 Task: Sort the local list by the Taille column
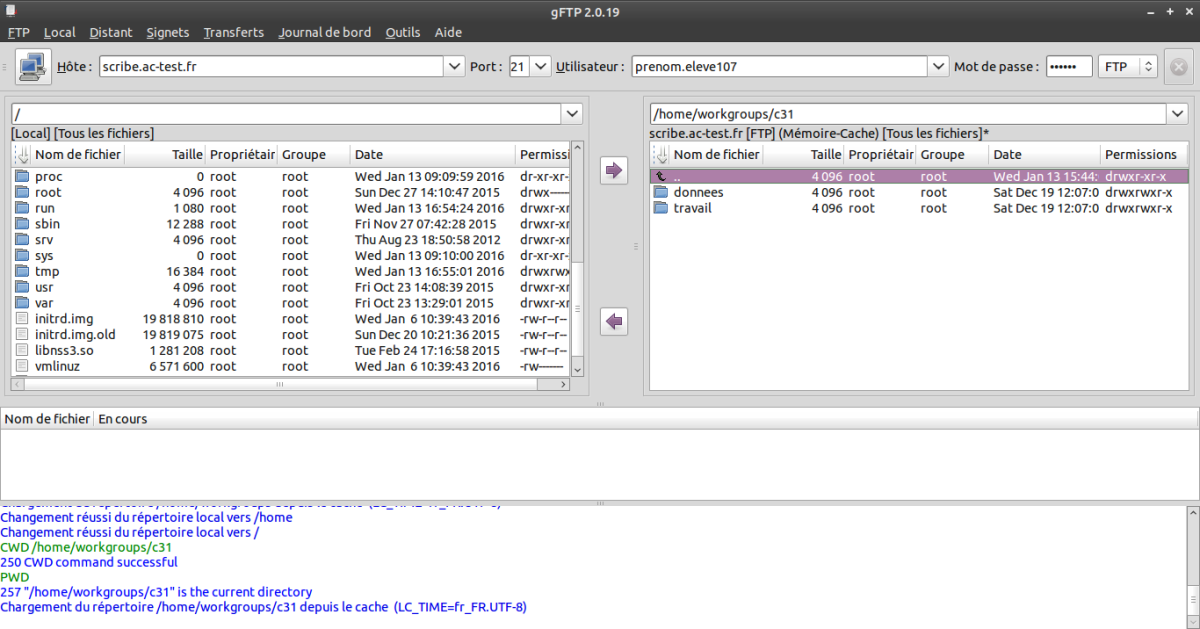(165, 155)
